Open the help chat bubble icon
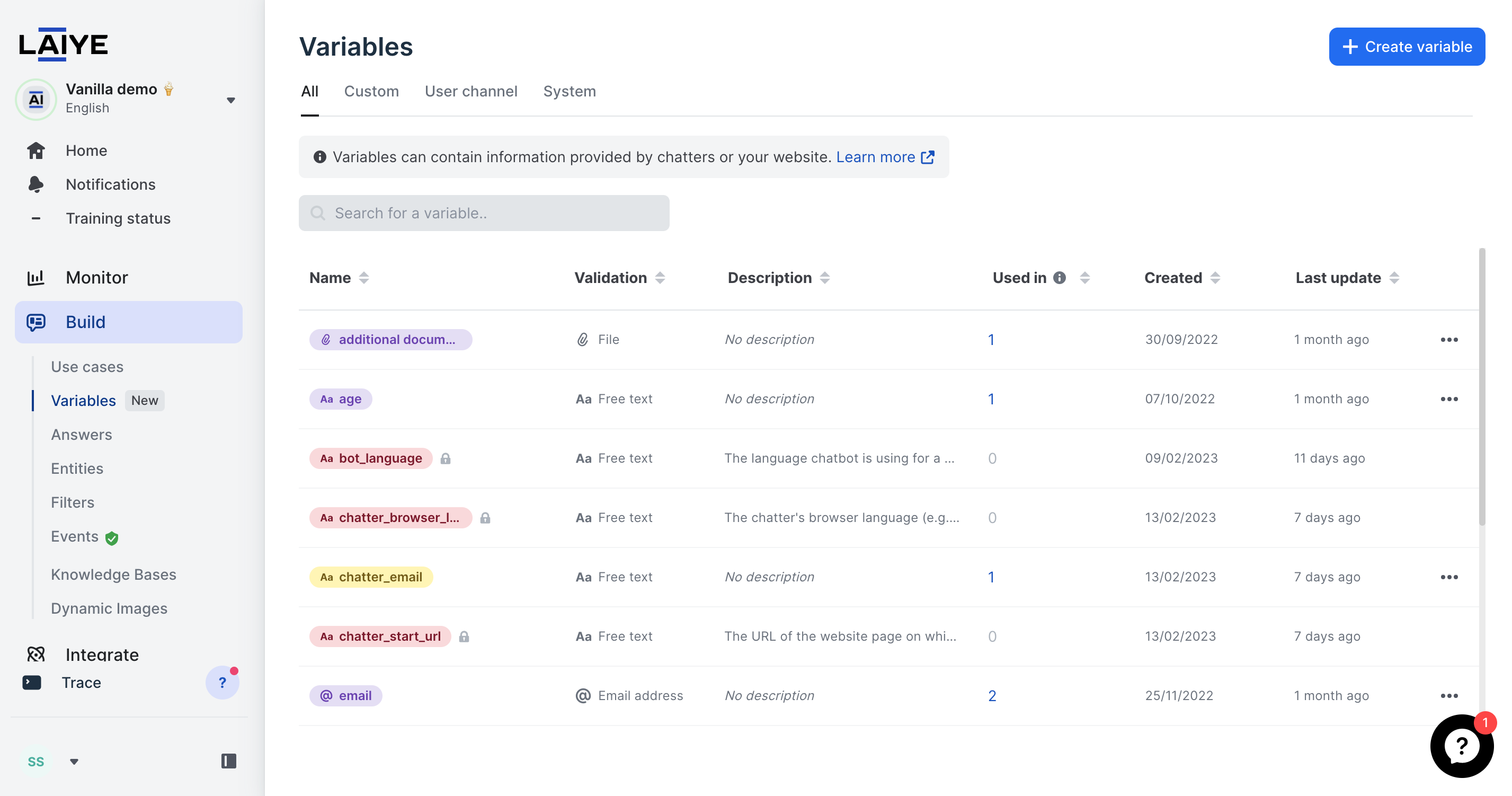Image resolution: width=1512 pixels, height=796 pixels. [1461, 746]
